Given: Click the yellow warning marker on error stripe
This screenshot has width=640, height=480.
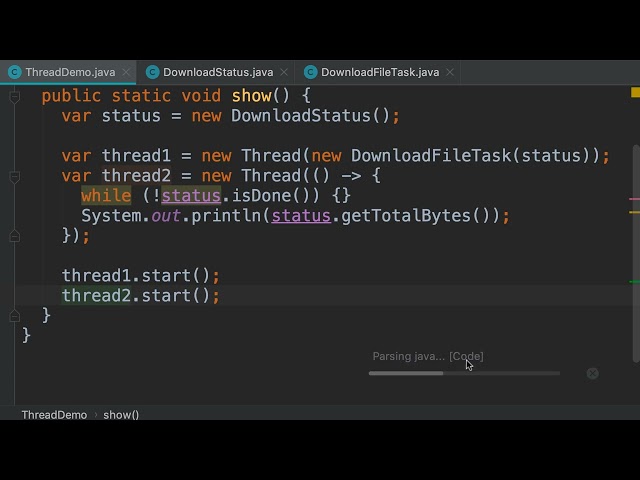Looking at the screenshot, I should click(x=634, y=212).
